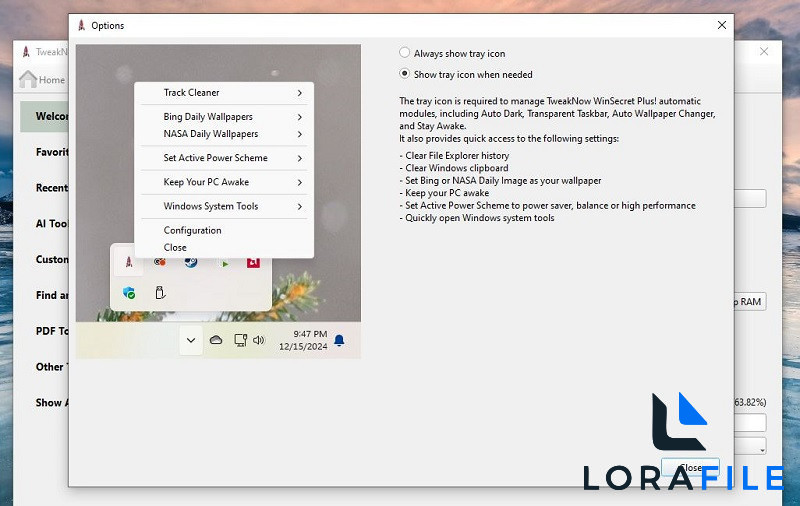Click the green play tray icon in preview
800x506 pixels.
point(224,263)
